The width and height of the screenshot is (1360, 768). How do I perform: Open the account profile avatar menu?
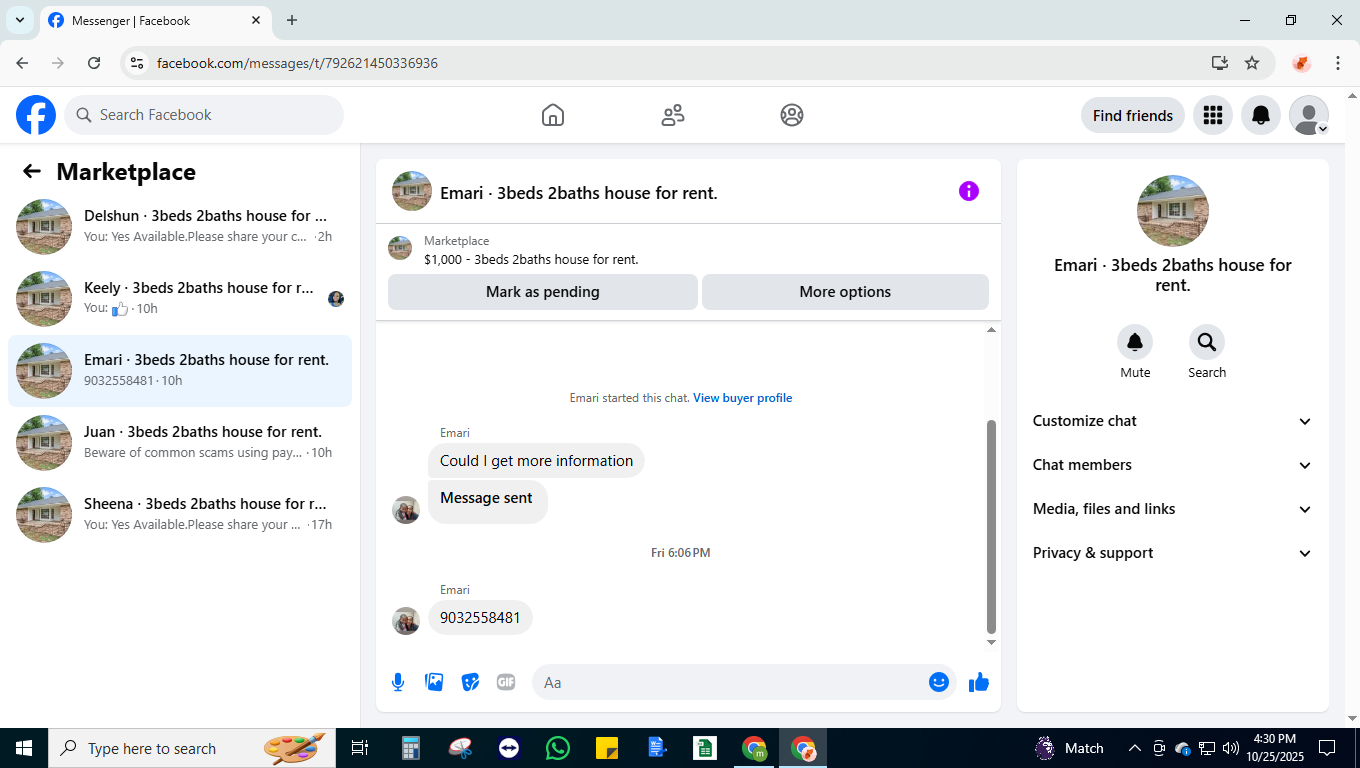point(1309,115)
